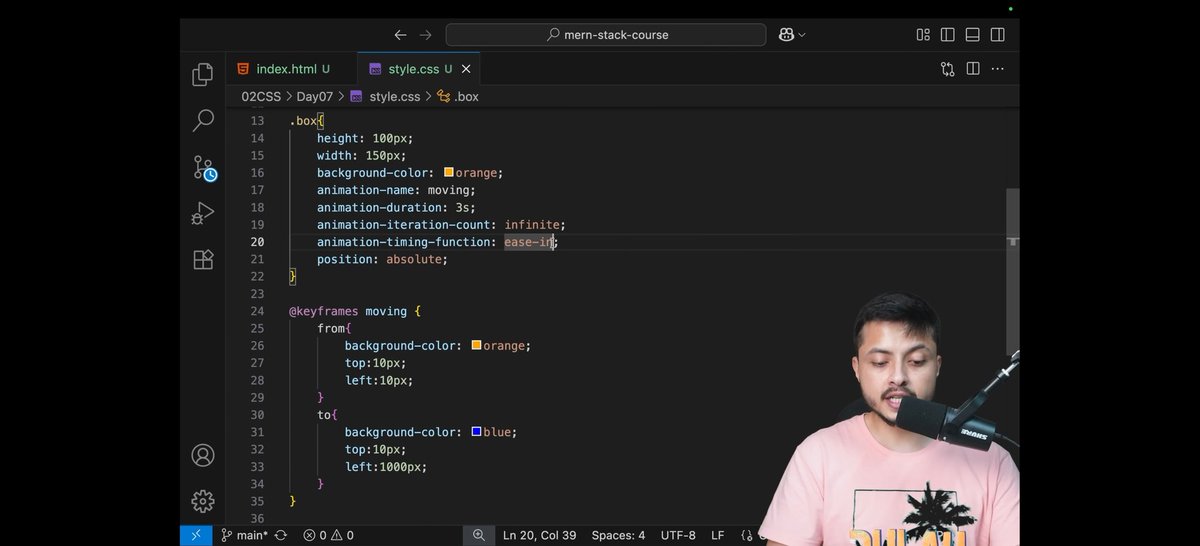
Task: Click the '@keyframes moving' line
Action: coord(355,311)
